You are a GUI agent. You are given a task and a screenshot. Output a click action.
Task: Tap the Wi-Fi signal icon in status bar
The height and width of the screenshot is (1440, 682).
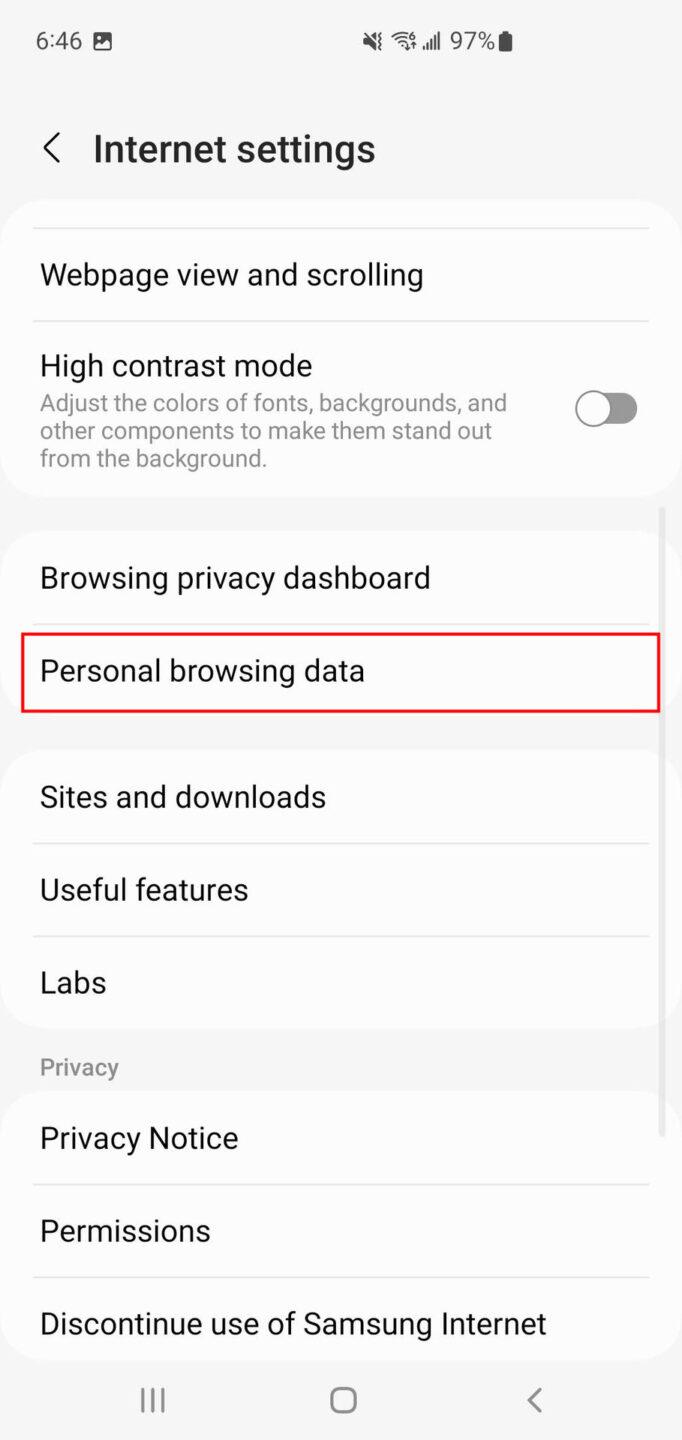pos(404,41)
